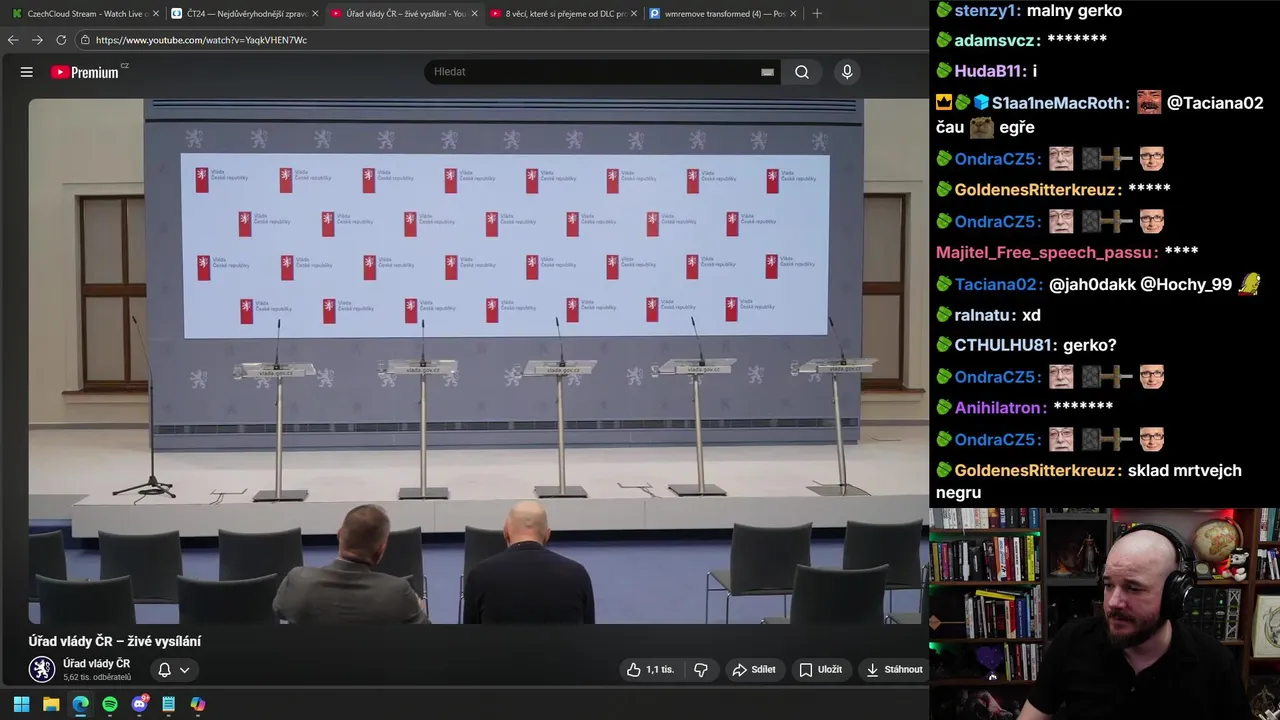This screenshot has height=720, width=1280.
Task: Close the ČT24 tab
Action: 315,14
